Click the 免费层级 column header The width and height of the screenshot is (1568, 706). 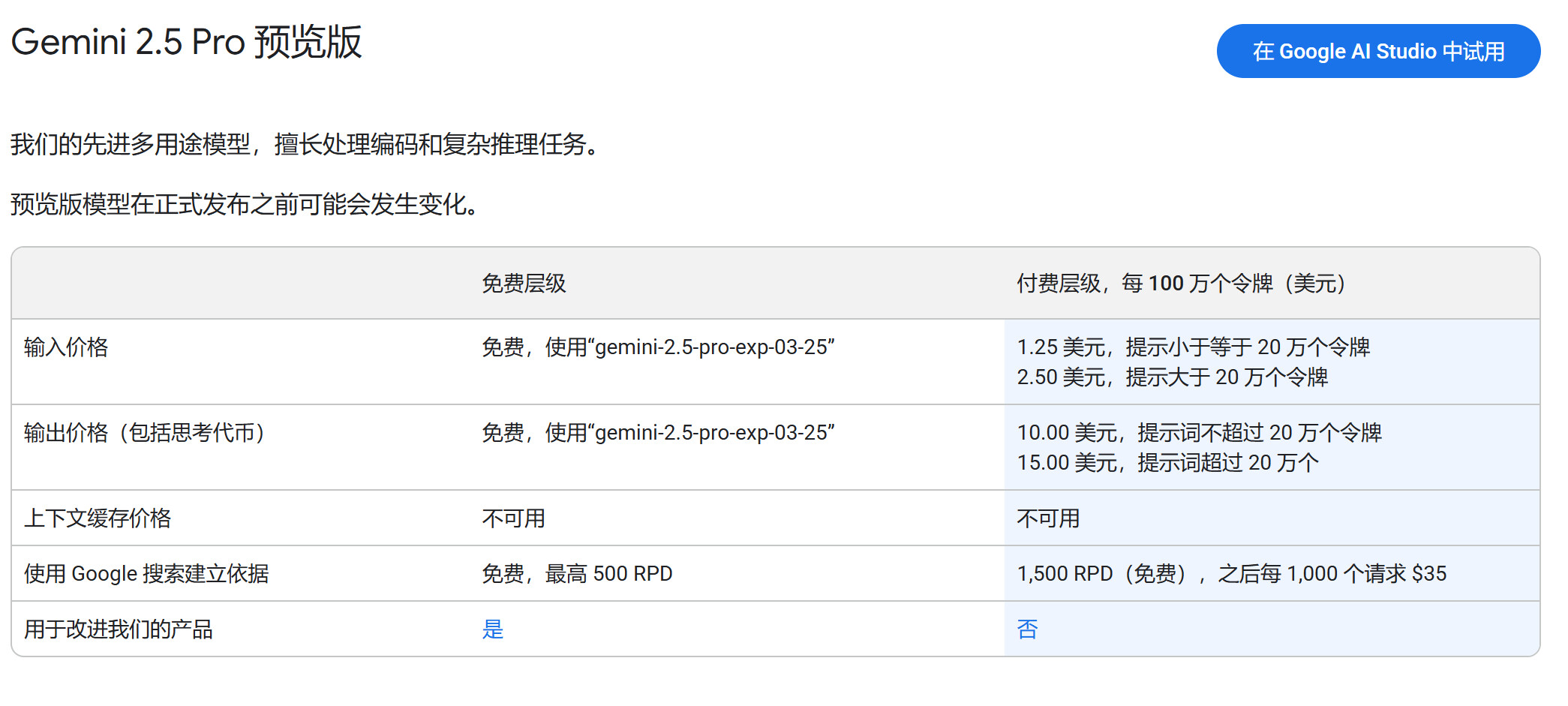pyautogui.click(x=524, y=284)
